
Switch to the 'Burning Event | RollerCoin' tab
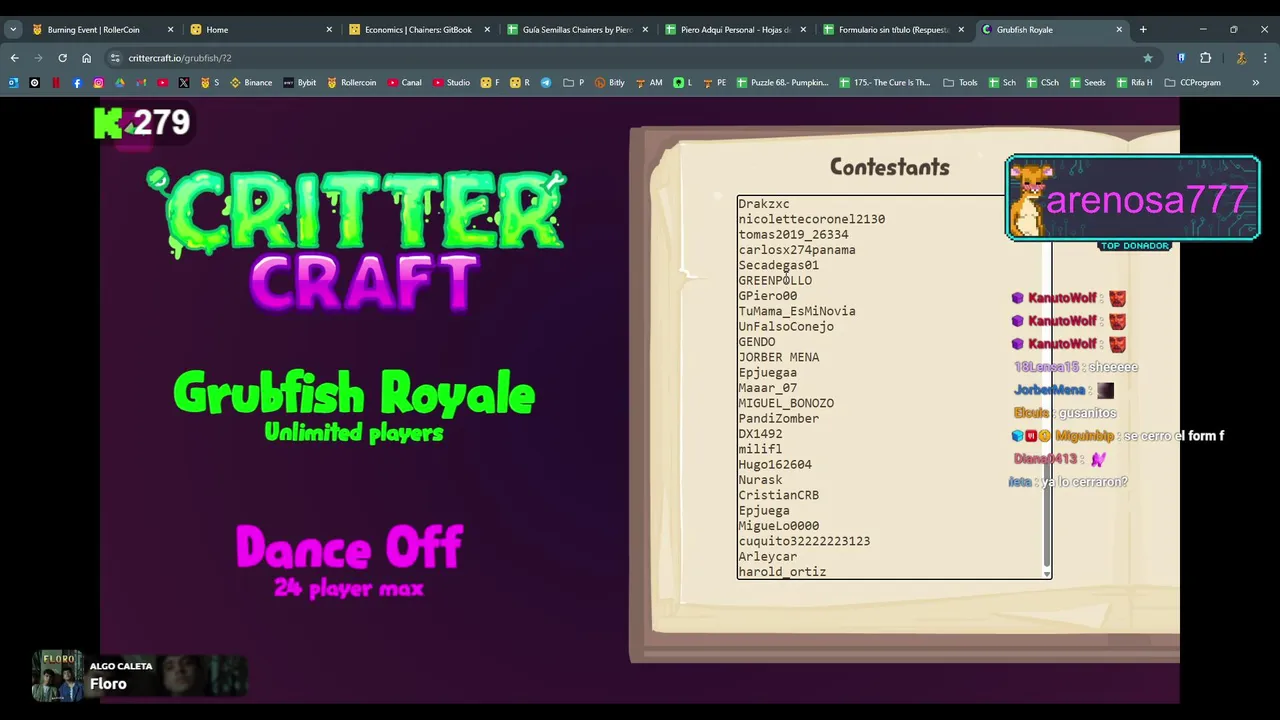pyautogui.click(x=102, y=29)
